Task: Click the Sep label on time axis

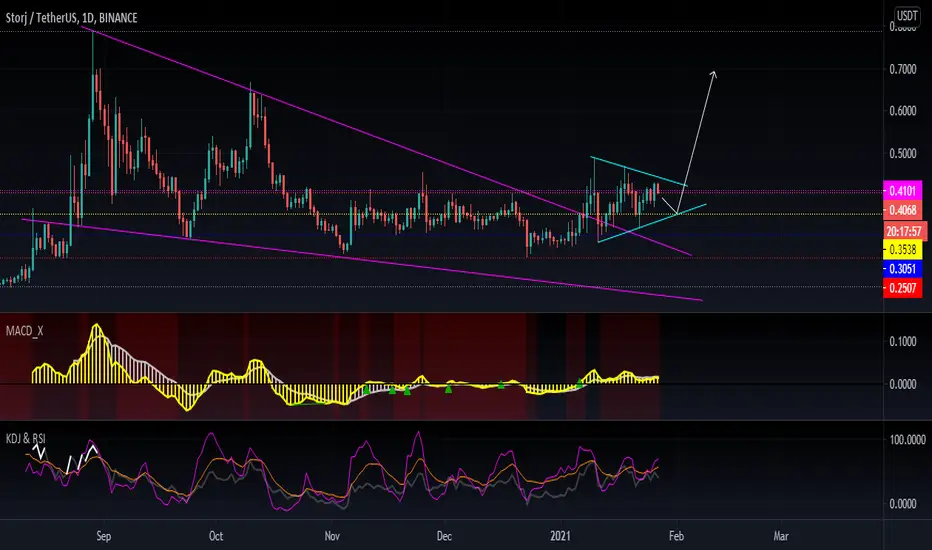Action: (103, 536)
